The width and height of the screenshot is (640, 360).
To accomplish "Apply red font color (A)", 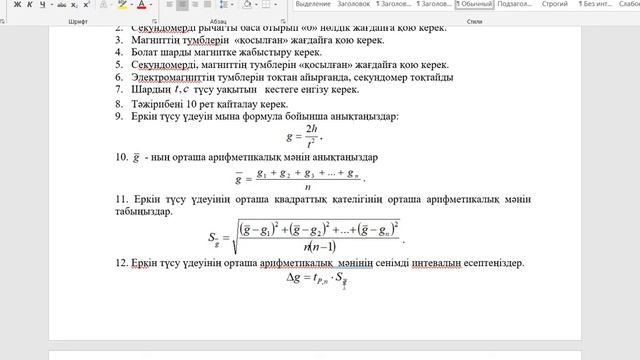I will (x=142, y=5).
